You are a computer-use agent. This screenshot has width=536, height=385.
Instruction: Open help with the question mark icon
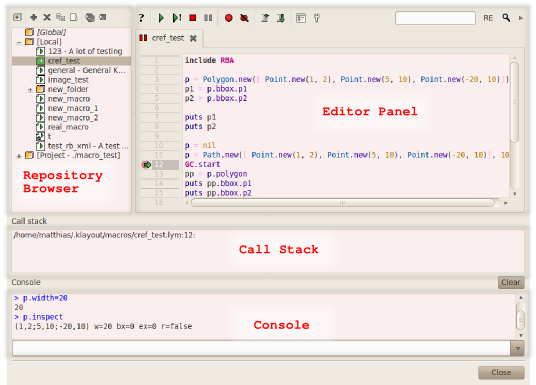pyautogui.click(x=142, y=18)
